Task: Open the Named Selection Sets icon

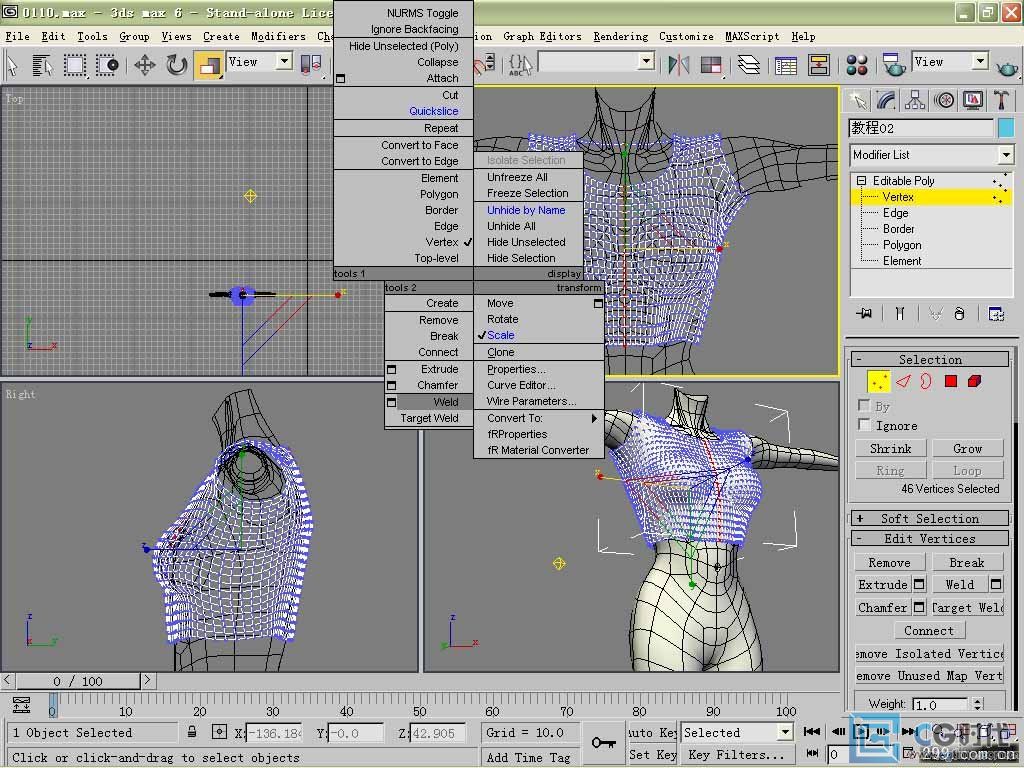Action: 520,65
